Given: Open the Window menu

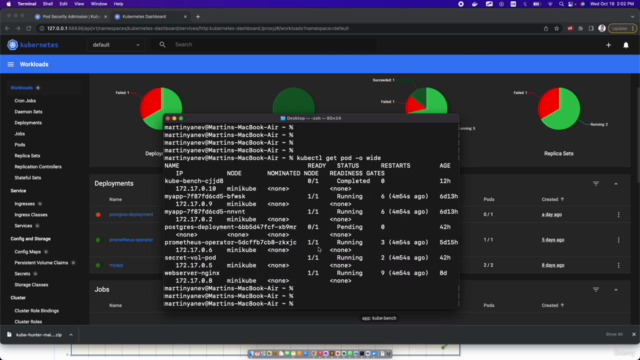Looking at the screenshot, I should coord(99,4).
